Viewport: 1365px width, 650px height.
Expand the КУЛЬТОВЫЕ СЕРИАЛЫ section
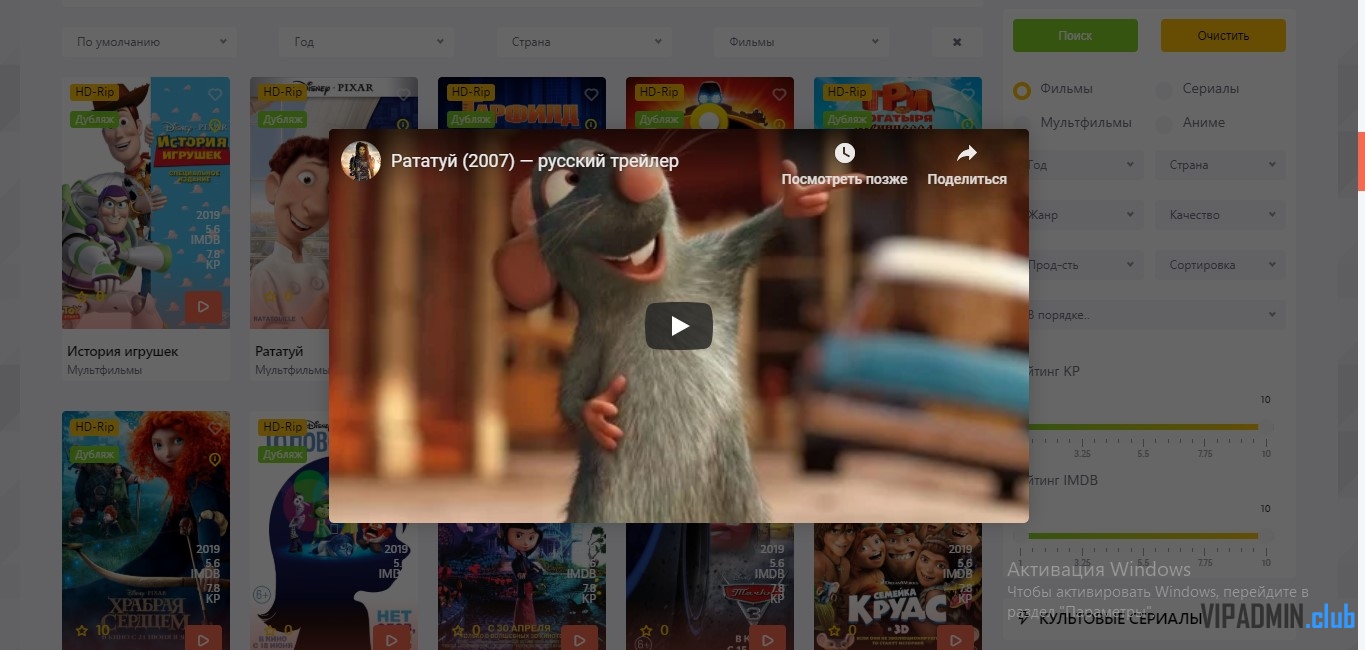1120,619
